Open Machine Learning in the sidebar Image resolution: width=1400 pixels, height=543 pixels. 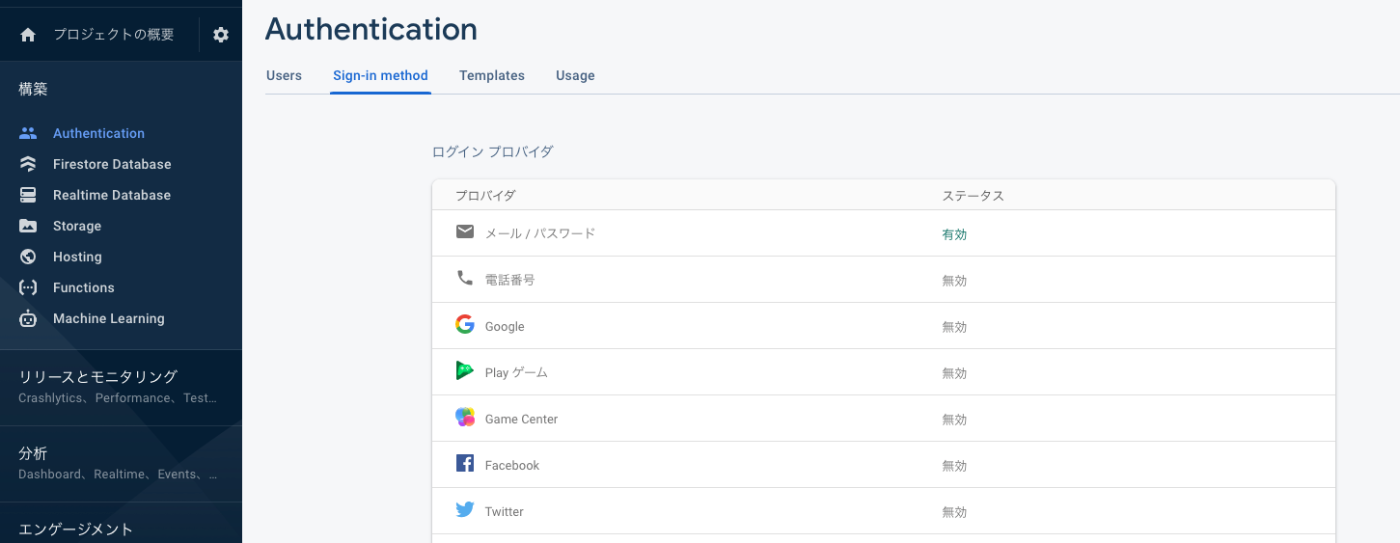(108, 319)
